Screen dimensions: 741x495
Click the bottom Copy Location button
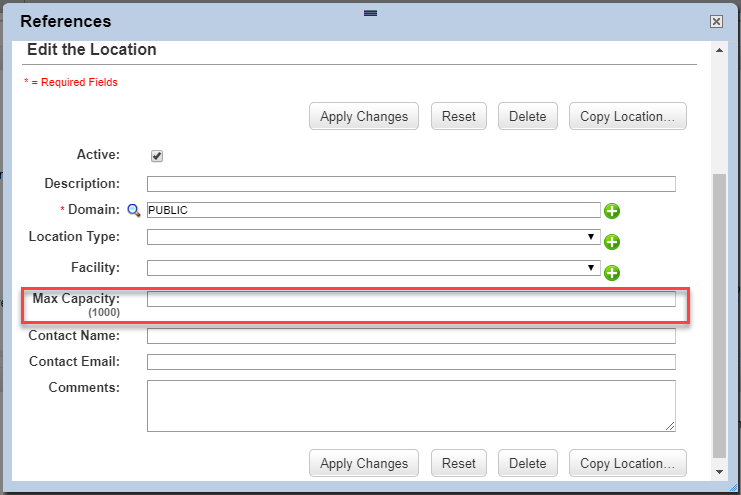[628, 463]
